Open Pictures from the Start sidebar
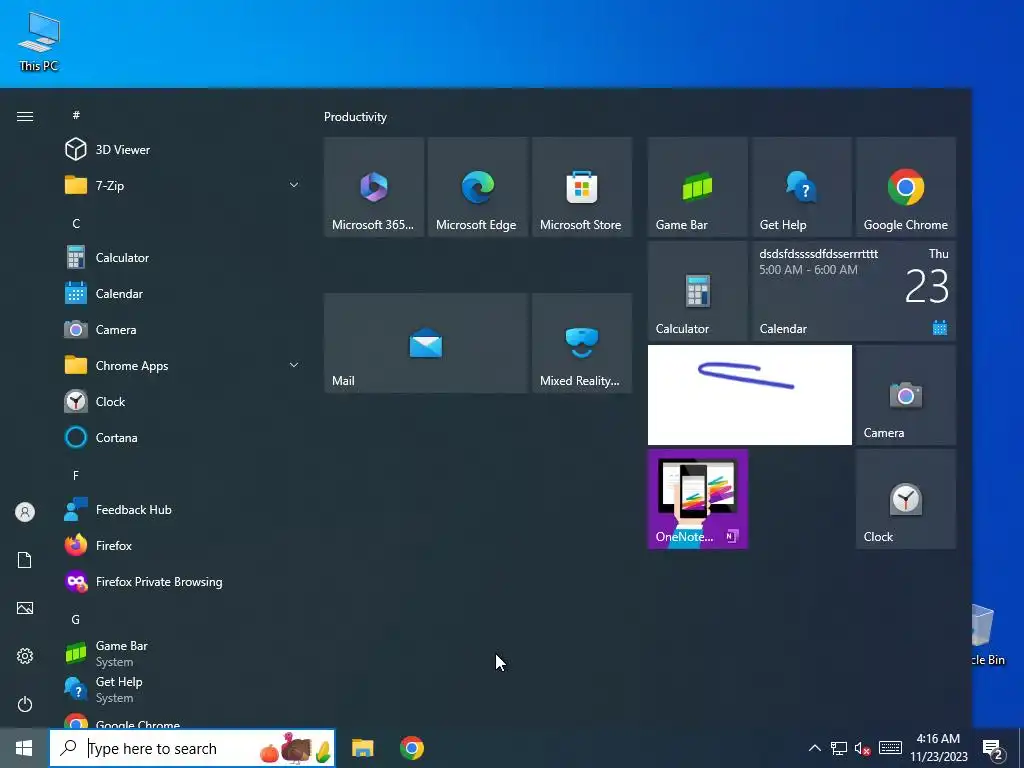 pos(25,608)
